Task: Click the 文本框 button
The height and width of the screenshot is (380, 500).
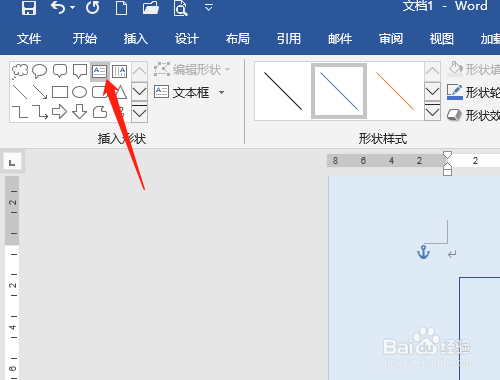Action: point(182,92)
